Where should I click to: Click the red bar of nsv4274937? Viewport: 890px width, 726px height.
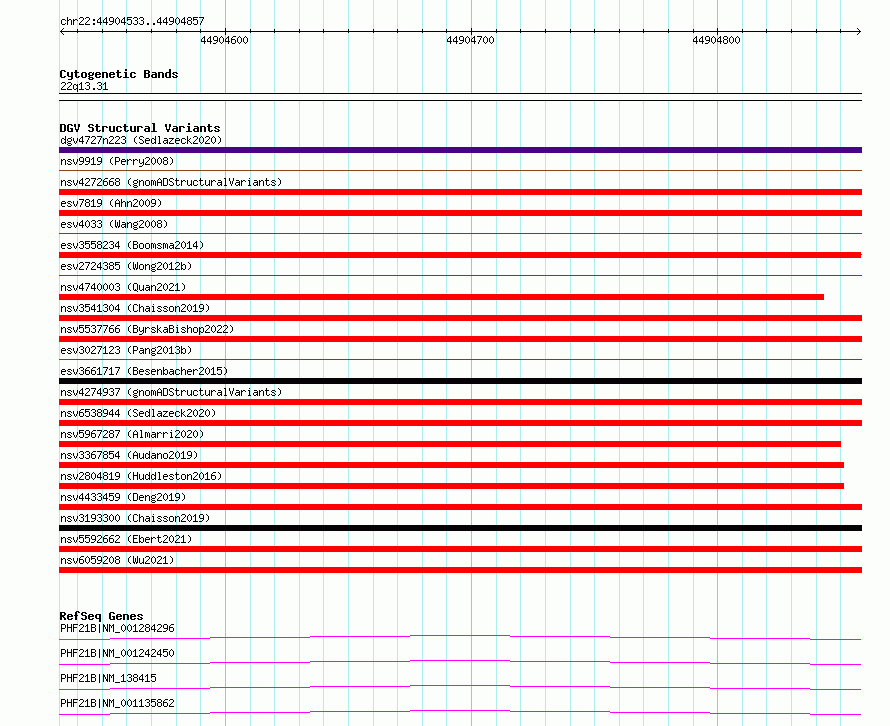[460, 402]
